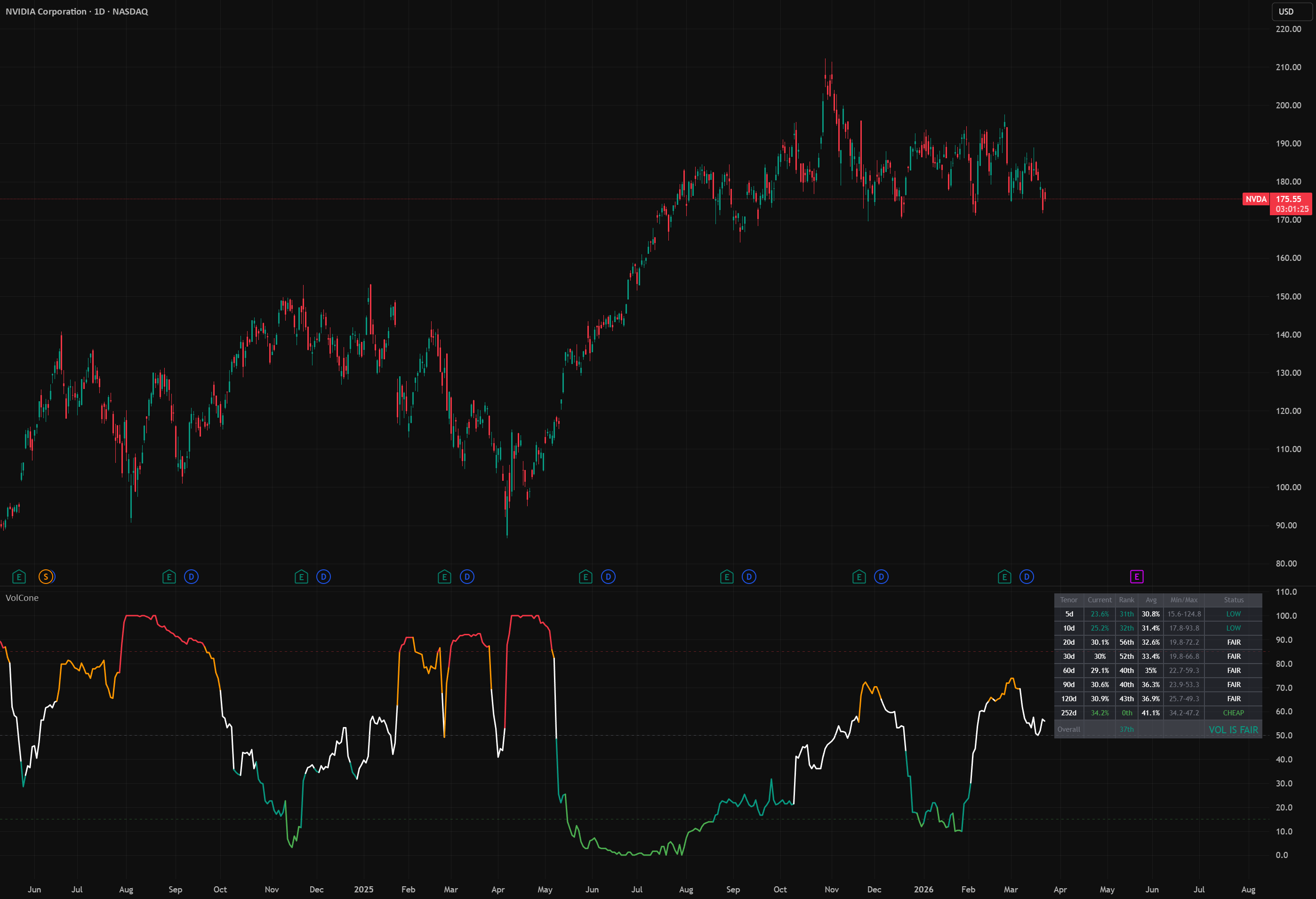Open the earnings marker in late August 2024
The height and width of the screenshot is (899, 1316).
coord(169,577)
